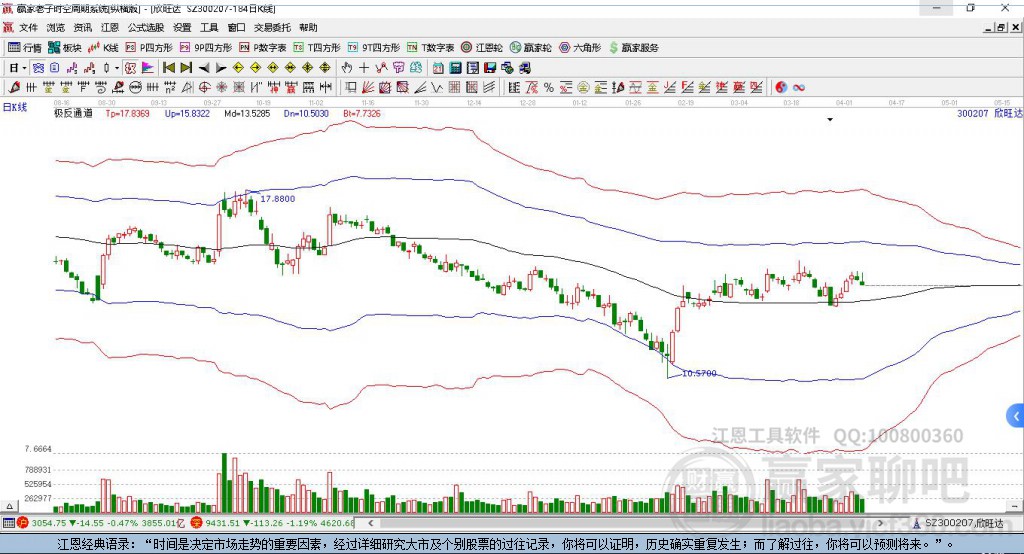The height and width of the screenshot is (554, 1024).
Task: Open the 浏览 menu
Action: pyautogui.click(x=56, y=27)
